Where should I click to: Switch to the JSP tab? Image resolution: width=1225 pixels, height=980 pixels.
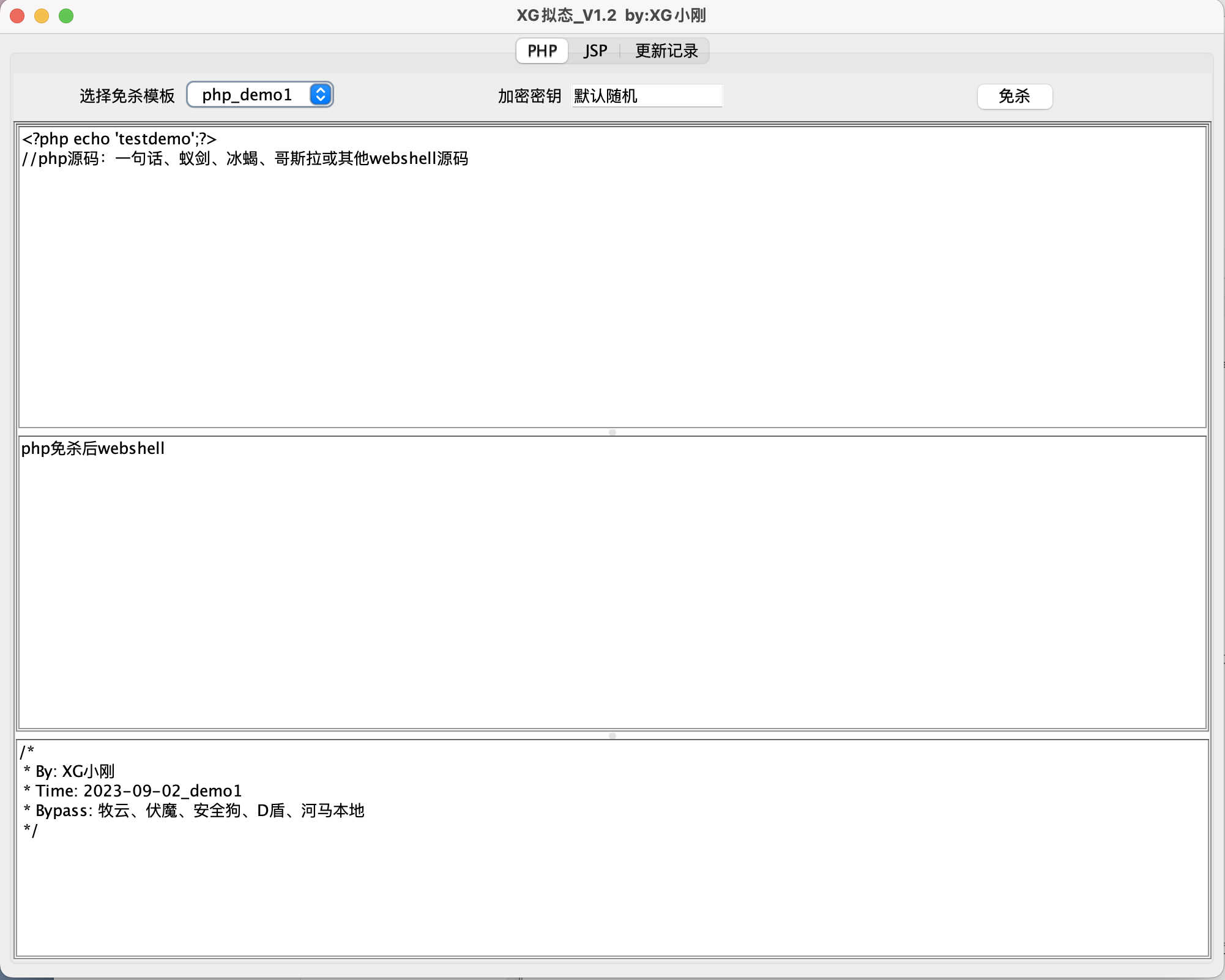click(595, 51)
